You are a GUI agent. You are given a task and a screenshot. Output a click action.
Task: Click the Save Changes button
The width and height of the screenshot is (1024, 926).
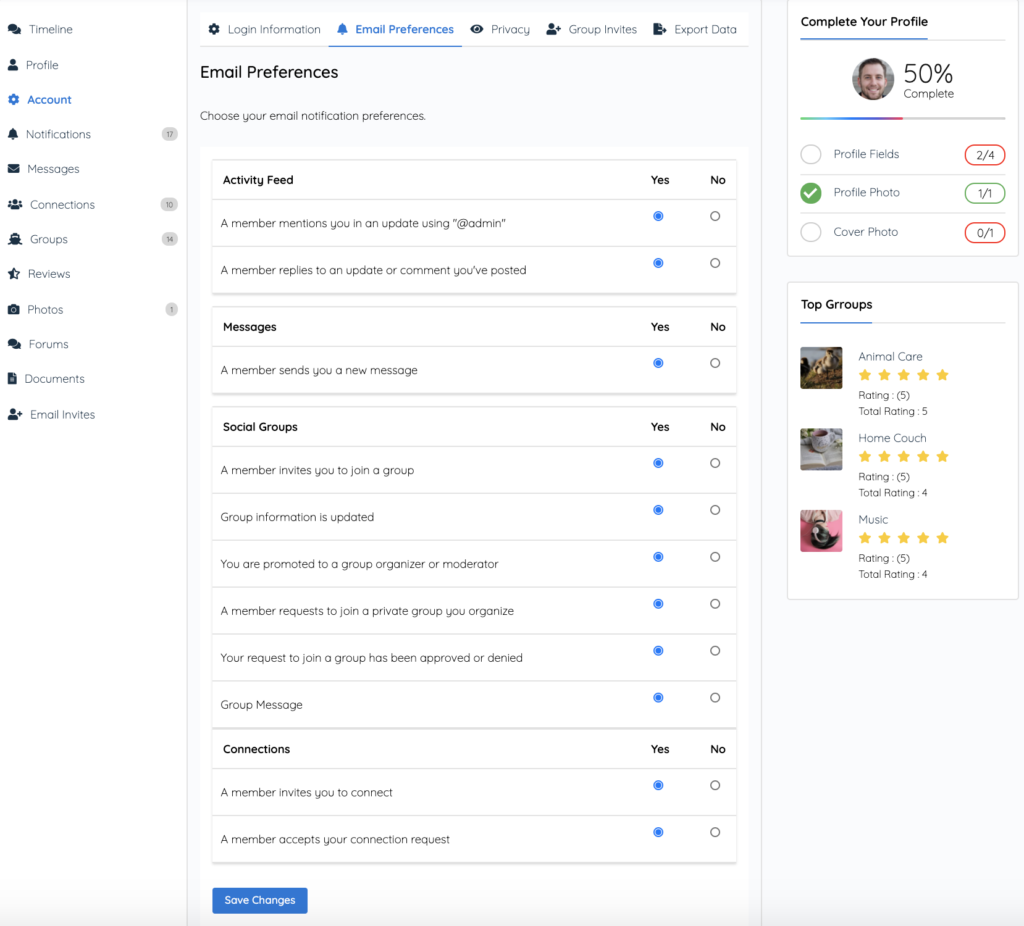pos(260,901)
